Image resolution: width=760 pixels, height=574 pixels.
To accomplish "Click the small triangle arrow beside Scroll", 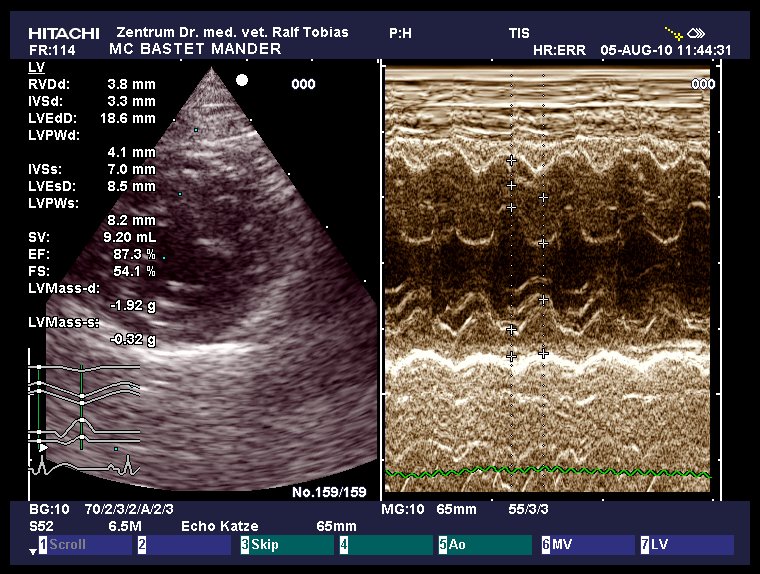I will (x=32, y=551).
